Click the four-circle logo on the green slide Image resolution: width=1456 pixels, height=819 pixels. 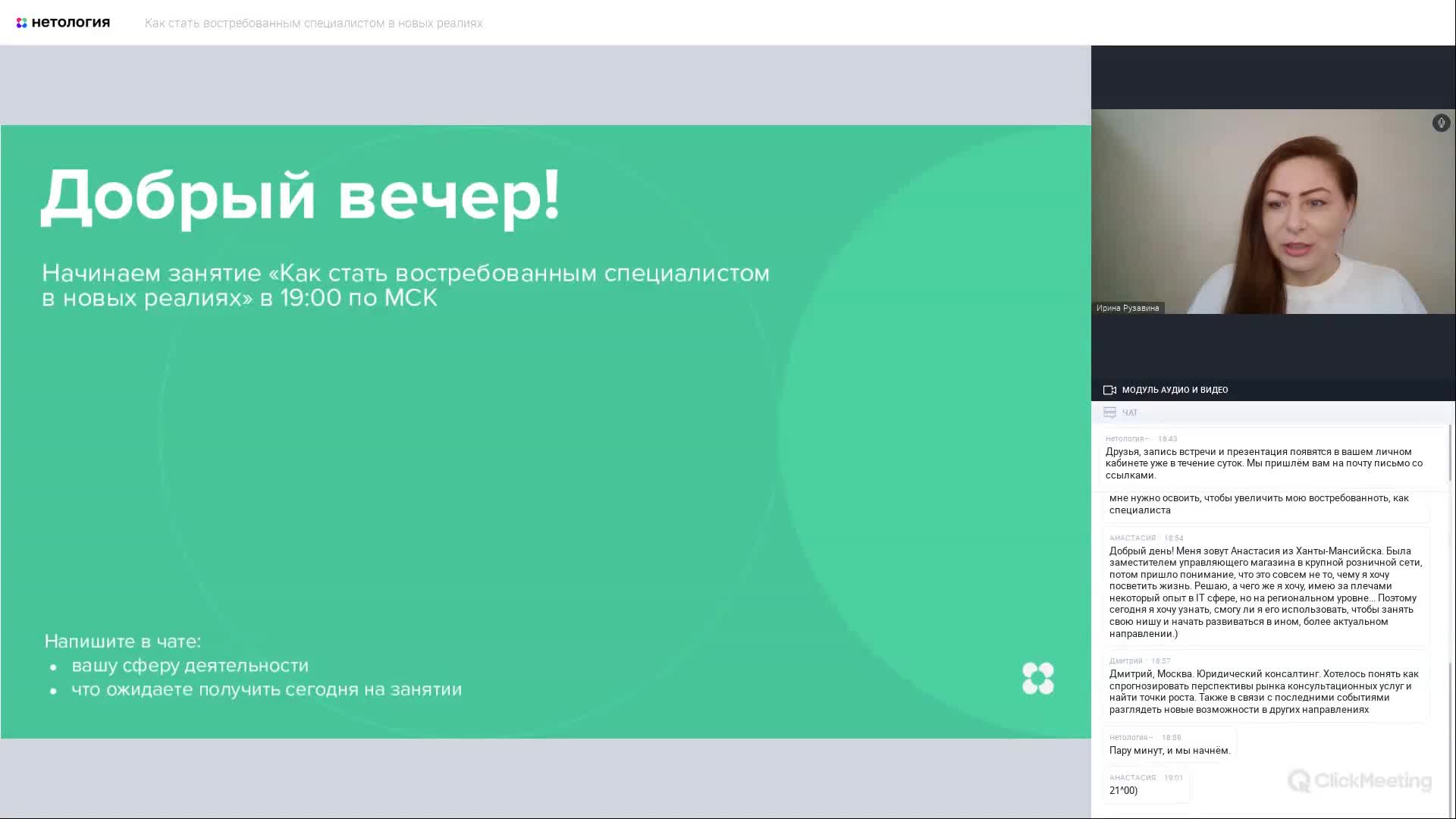pyautogui.click(x=1037, y=678)
